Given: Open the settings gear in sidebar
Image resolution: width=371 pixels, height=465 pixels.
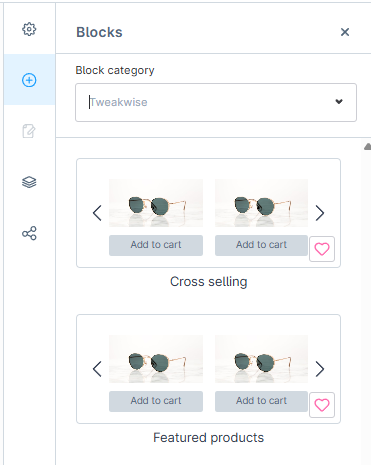Looking at the screenshot, I should [29, 29].
